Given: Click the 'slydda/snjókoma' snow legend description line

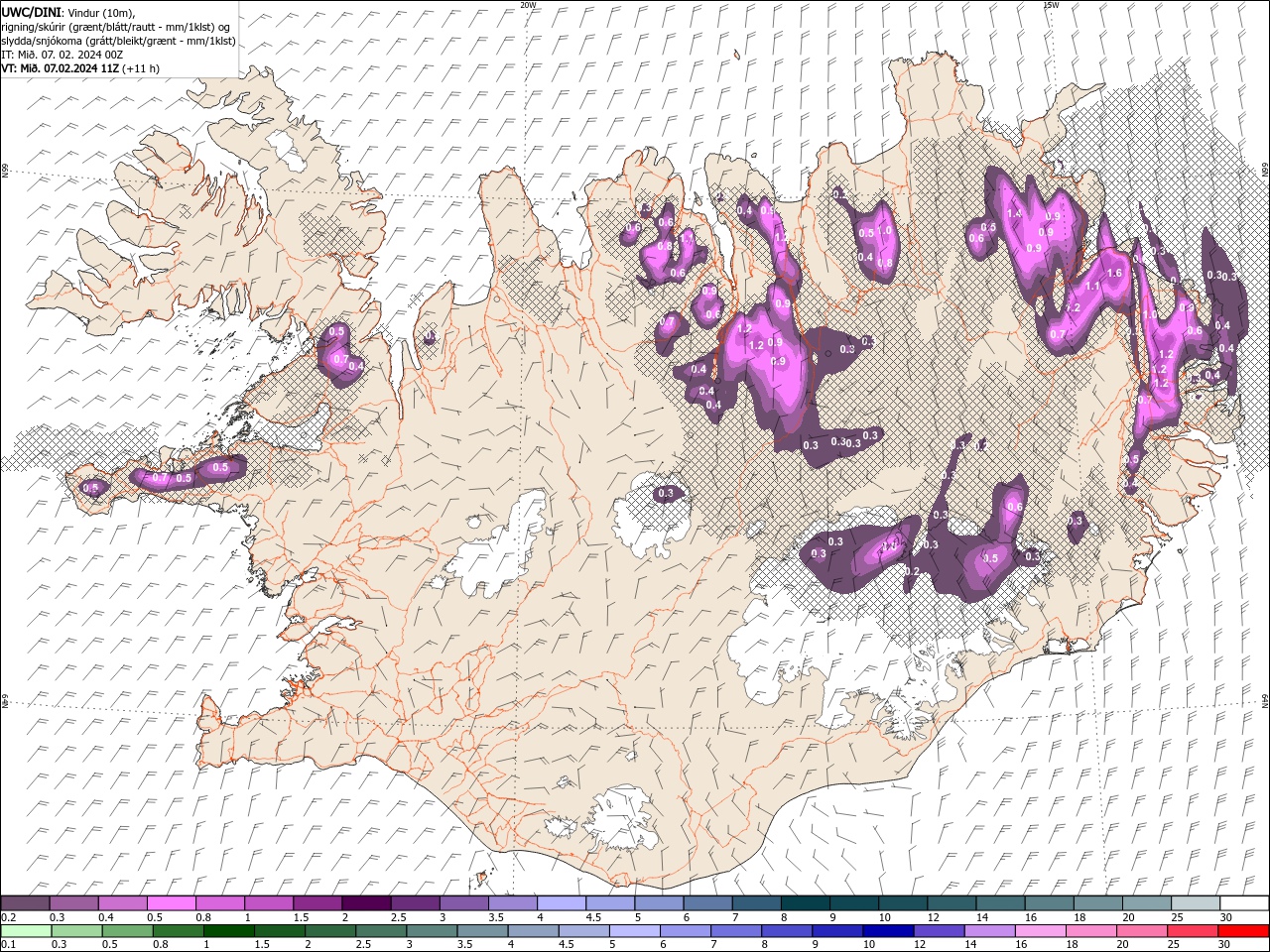Looking at the screenshot, I should point(118,41).
